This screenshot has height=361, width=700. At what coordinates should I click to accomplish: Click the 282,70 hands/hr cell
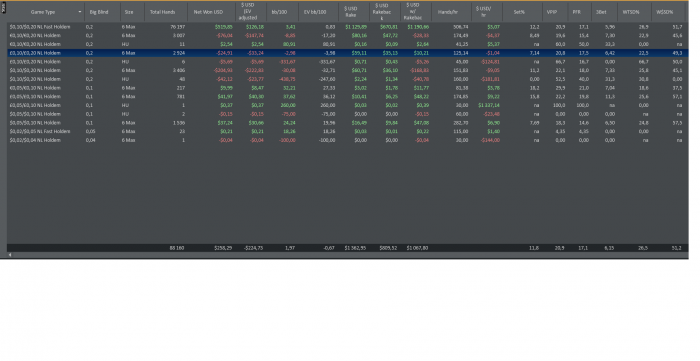click(x=460, y=123)
